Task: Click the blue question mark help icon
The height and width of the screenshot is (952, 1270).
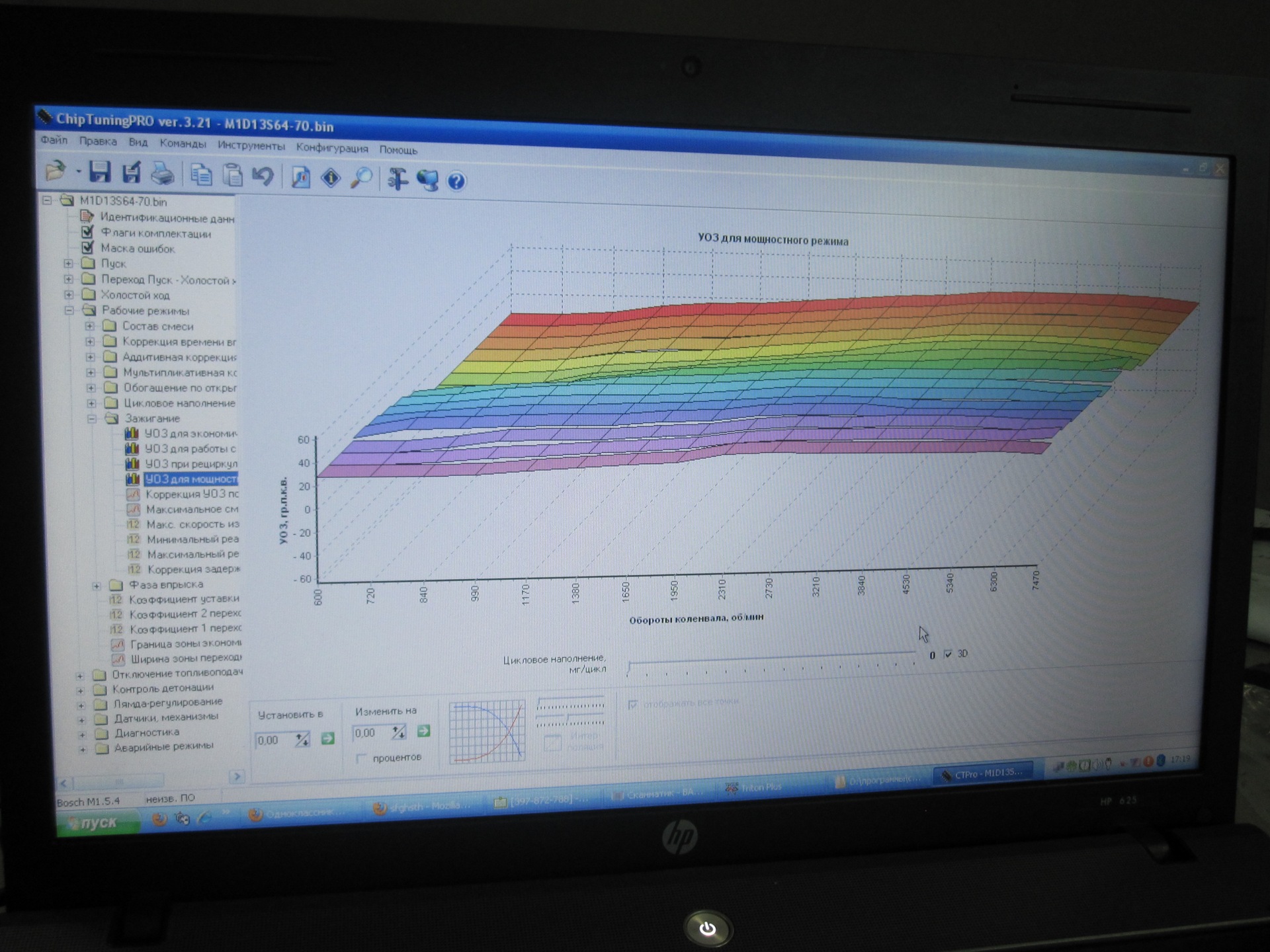Action: point(456,181)
